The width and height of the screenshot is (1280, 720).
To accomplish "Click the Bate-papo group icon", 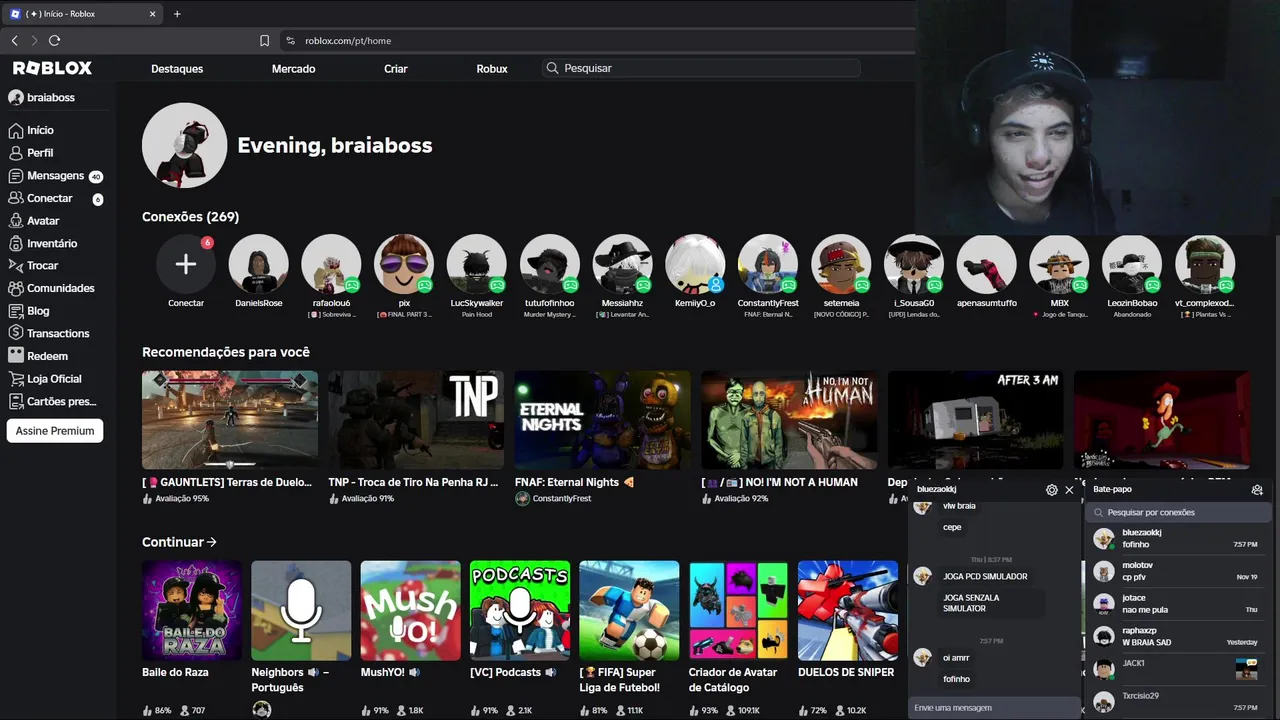I will tap(1257, 490).
